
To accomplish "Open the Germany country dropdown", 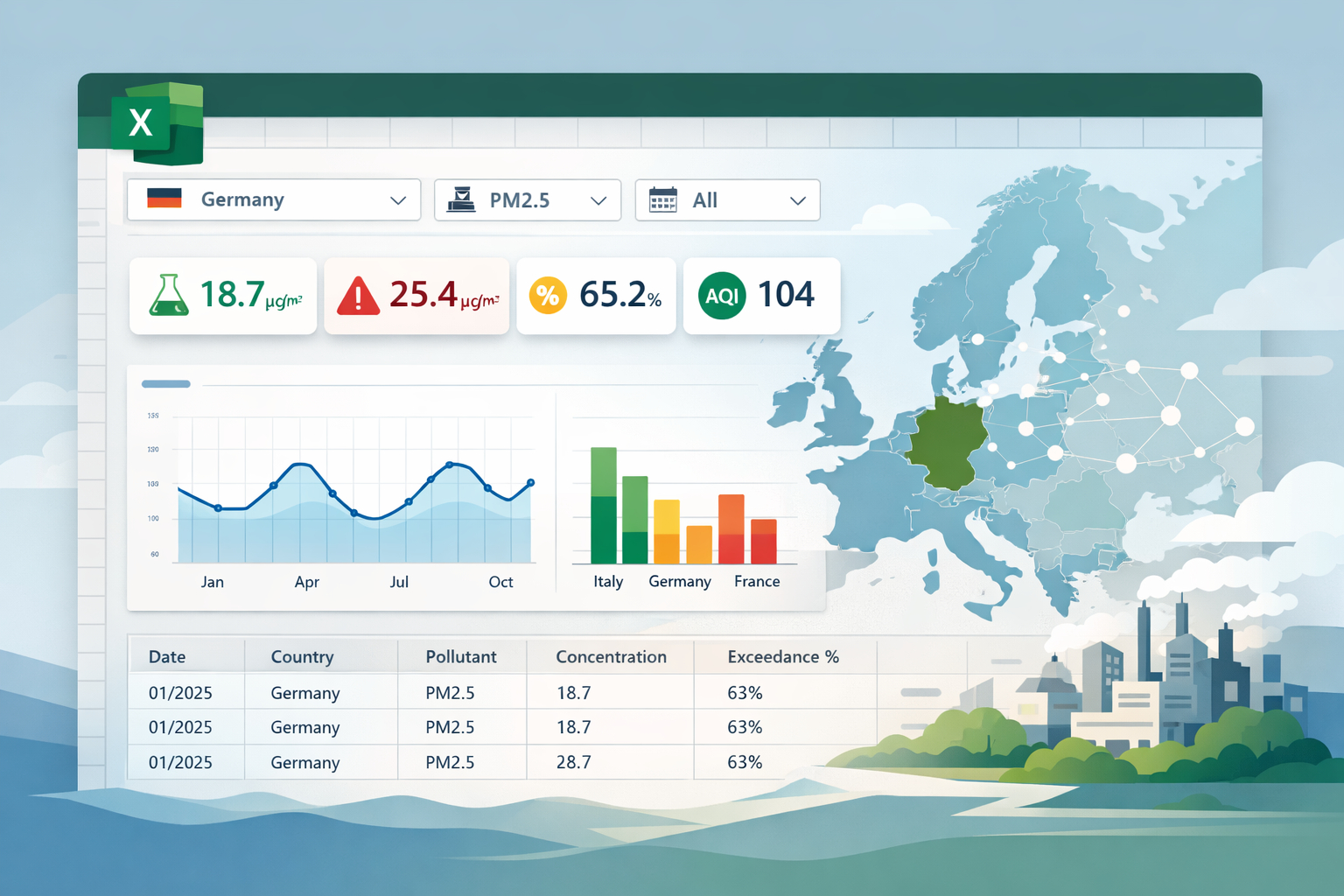I will pyautogui.click(x=274, y=199).
